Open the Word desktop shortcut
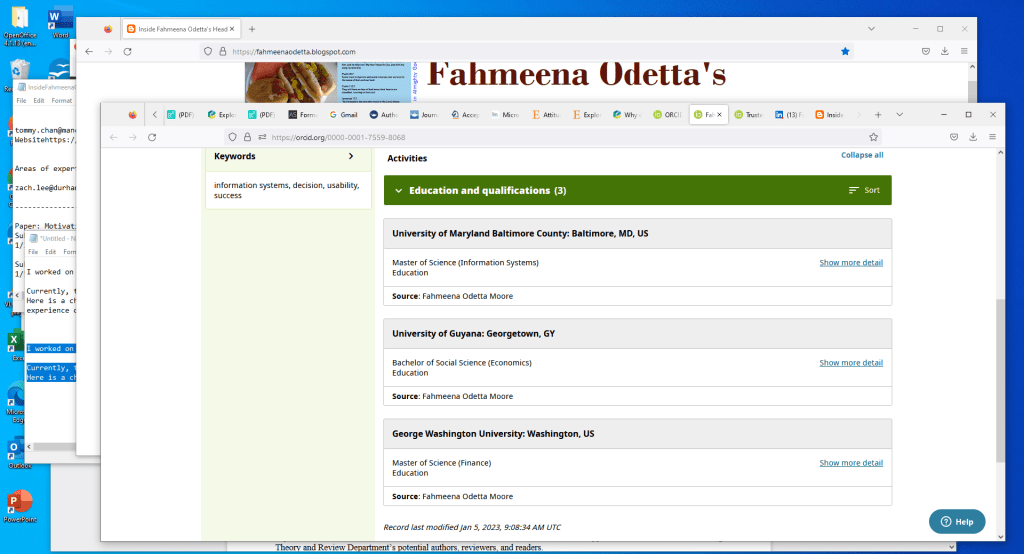 (x=59, y=23)
